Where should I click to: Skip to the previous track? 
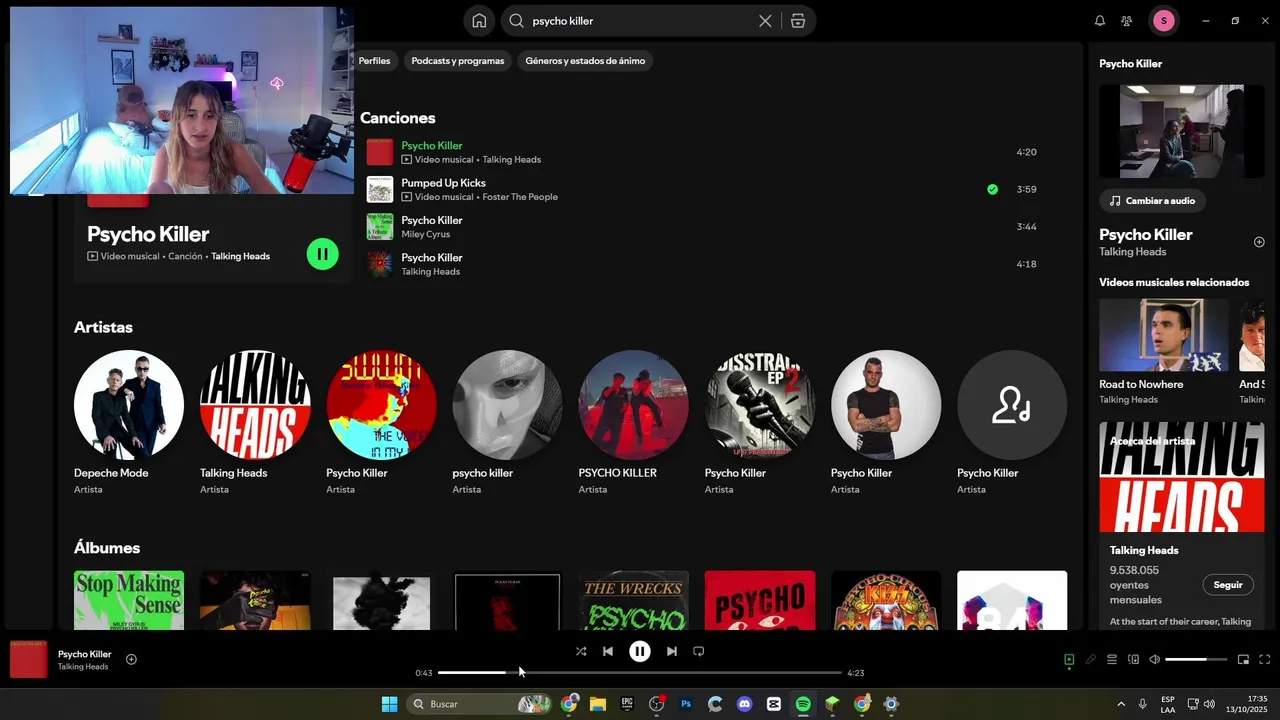click(x=608, y=651)
